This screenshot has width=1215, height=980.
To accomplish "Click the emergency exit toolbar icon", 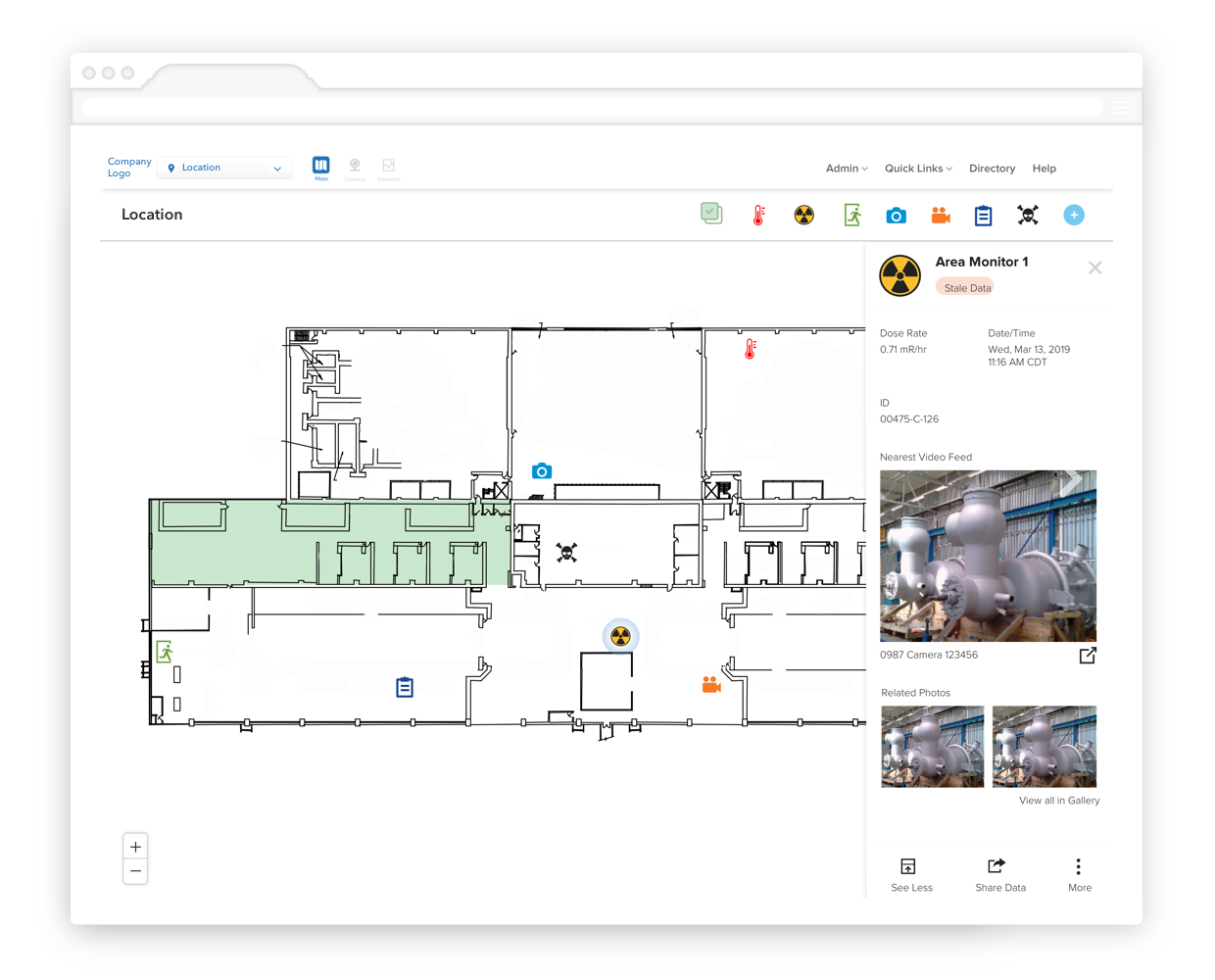I will point(852,215).
